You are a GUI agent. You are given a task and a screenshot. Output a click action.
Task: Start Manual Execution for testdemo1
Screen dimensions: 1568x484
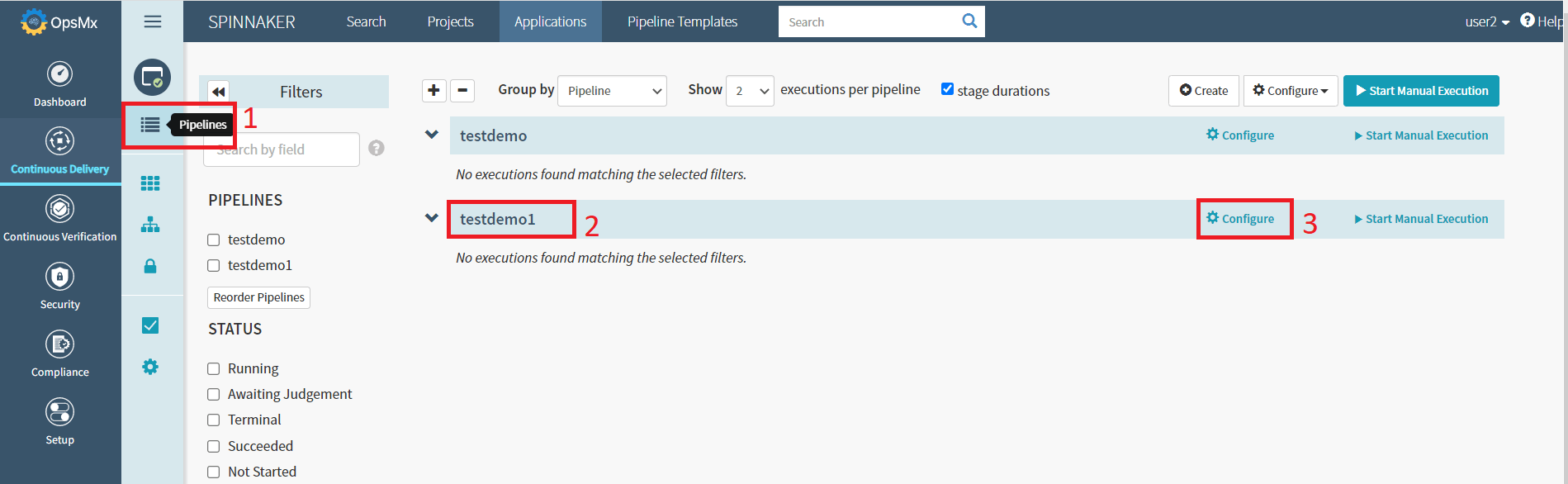point(1421,219)
